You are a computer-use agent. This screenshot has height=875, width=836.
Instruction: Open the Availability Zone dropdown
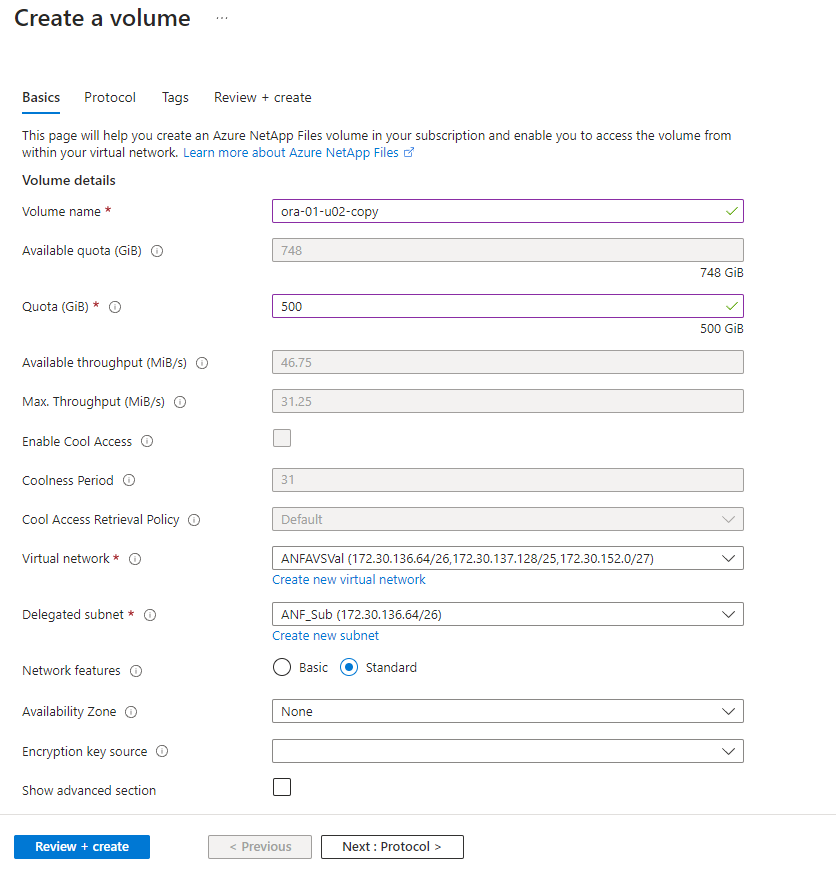click(x=507, y=711)
